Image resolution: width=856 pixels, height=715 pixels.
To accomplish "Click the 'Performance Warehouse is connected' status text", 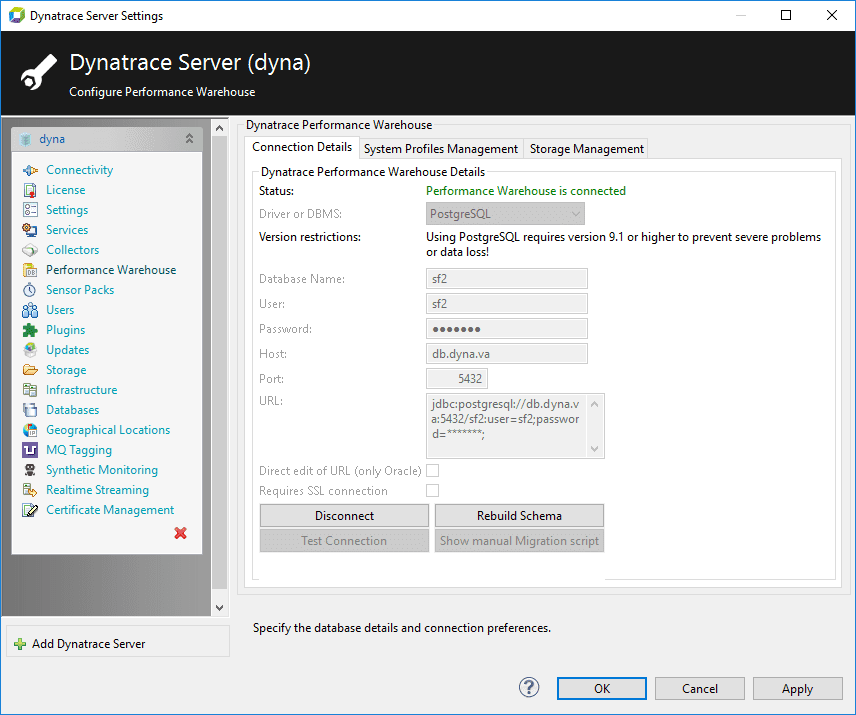I will point(526,191).
